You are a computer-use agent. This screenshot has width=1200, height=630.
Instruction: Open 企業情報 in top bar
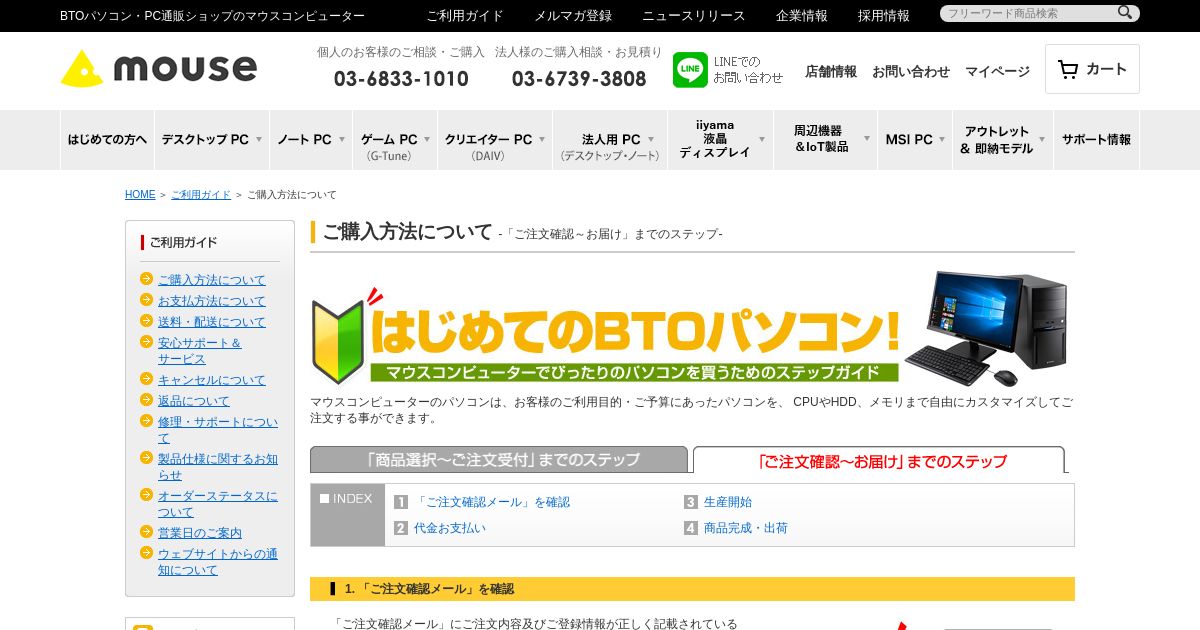tap(802, 16)
